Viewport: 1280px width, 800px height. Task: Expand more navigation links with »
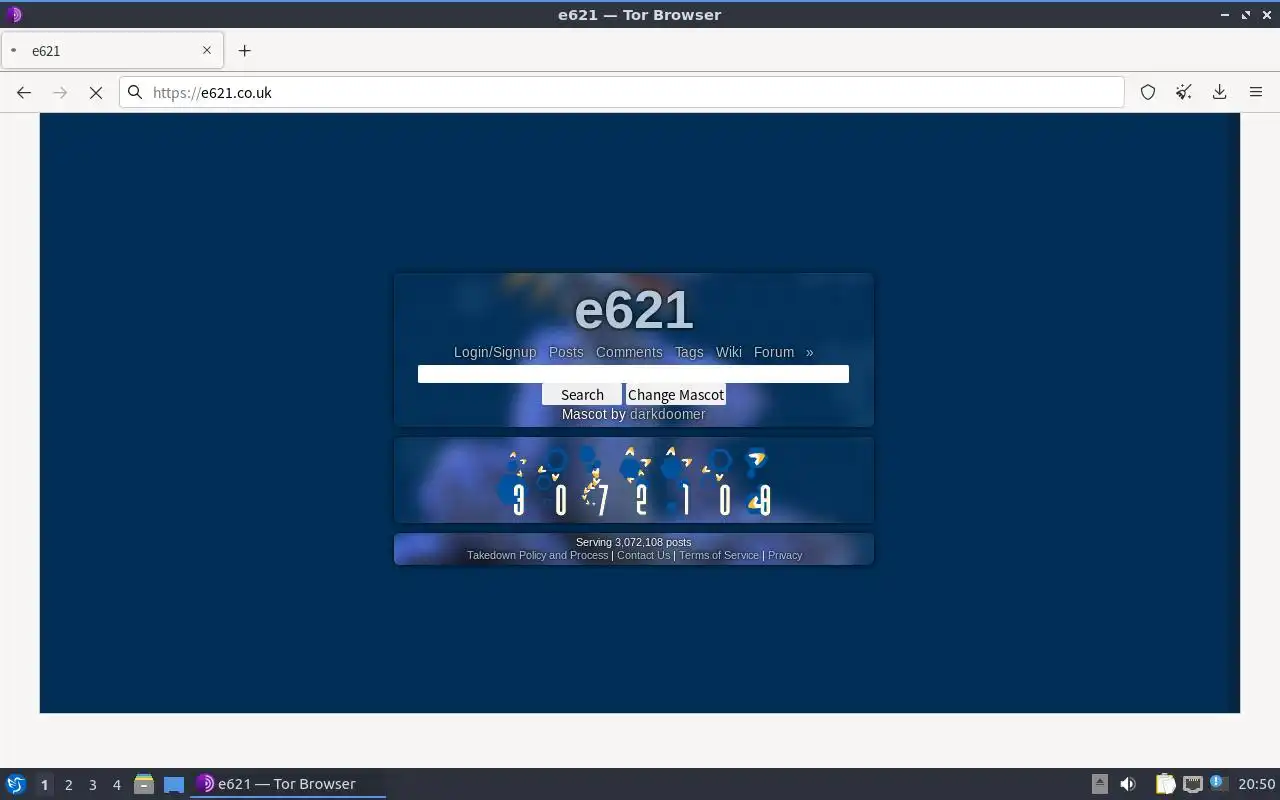tap(809, 352)
